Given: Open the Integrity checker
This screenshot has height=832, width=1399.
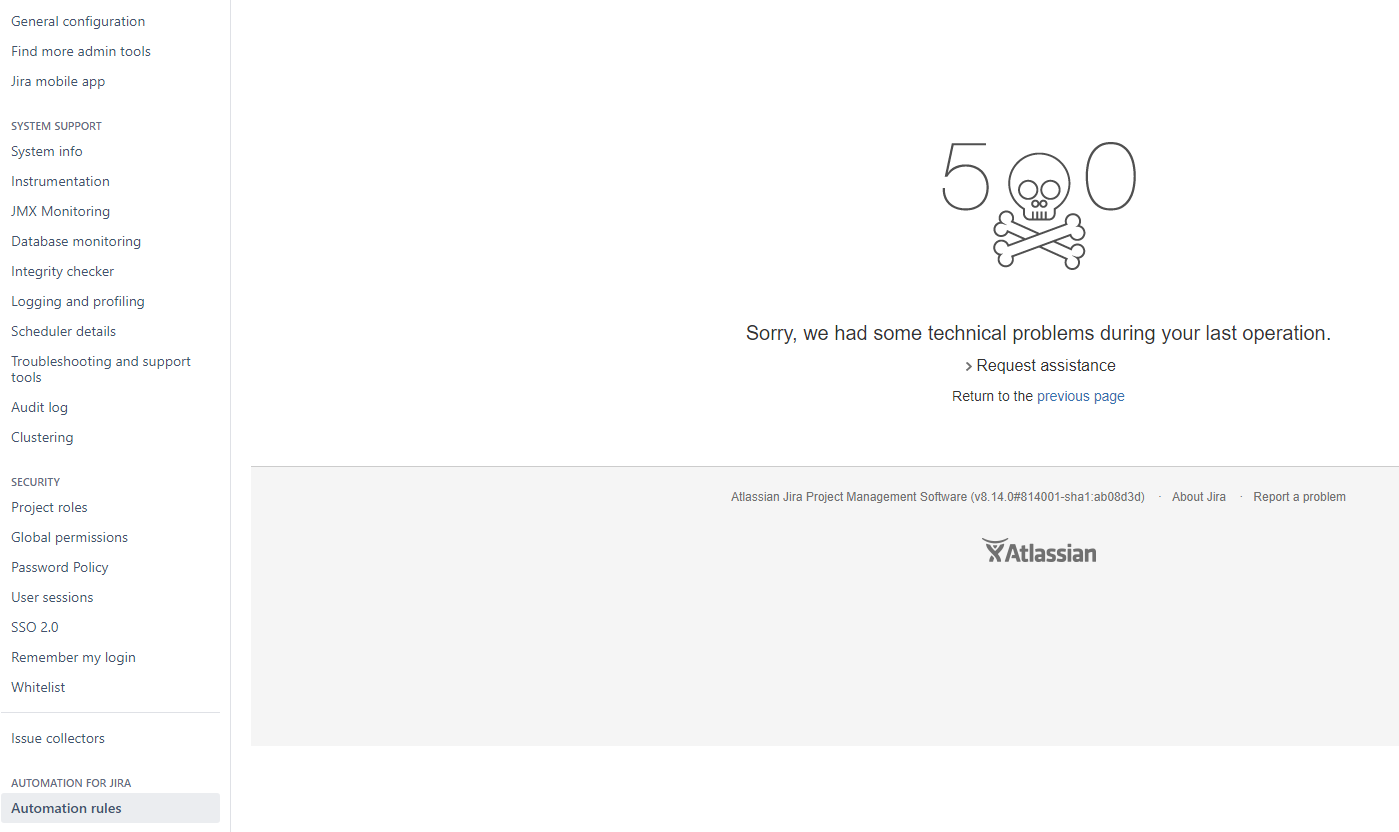Looking at the screenshot, I should point(62,271).
